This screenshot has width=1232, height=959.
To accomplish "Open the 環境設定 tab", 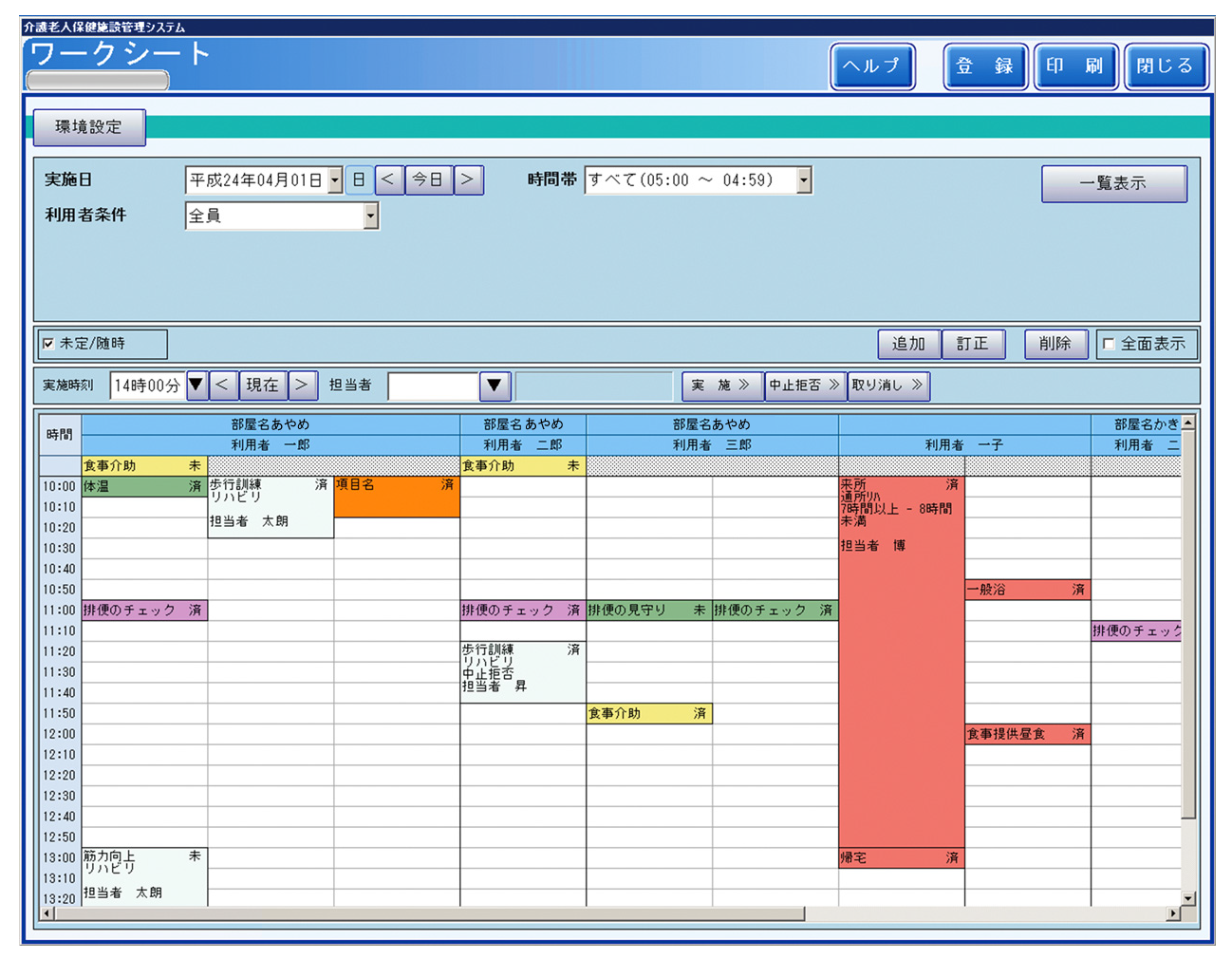I will 89,127.
